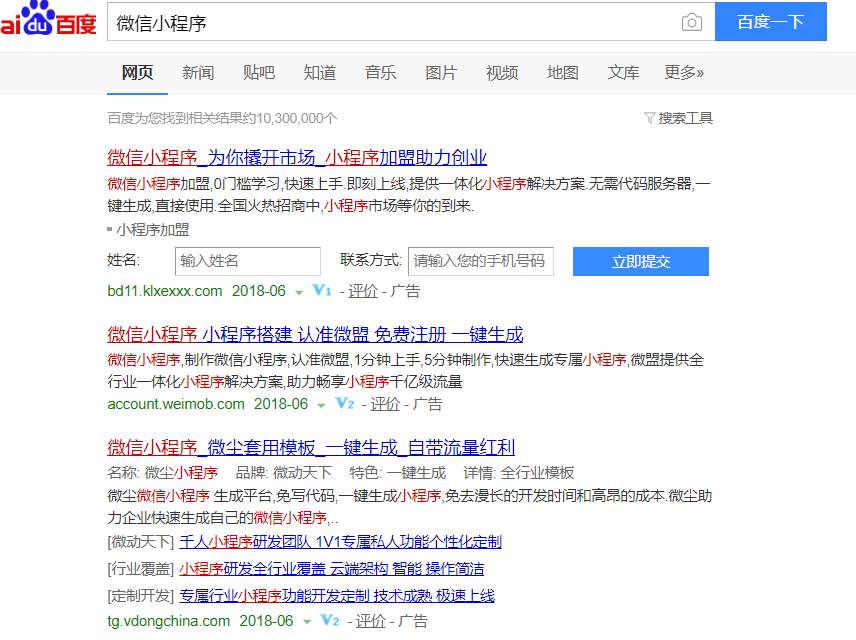Screen dimensions: 856x640
Task: Open result 微信小程序 小程序搭建 认准微盟
Action: (315, 334)
